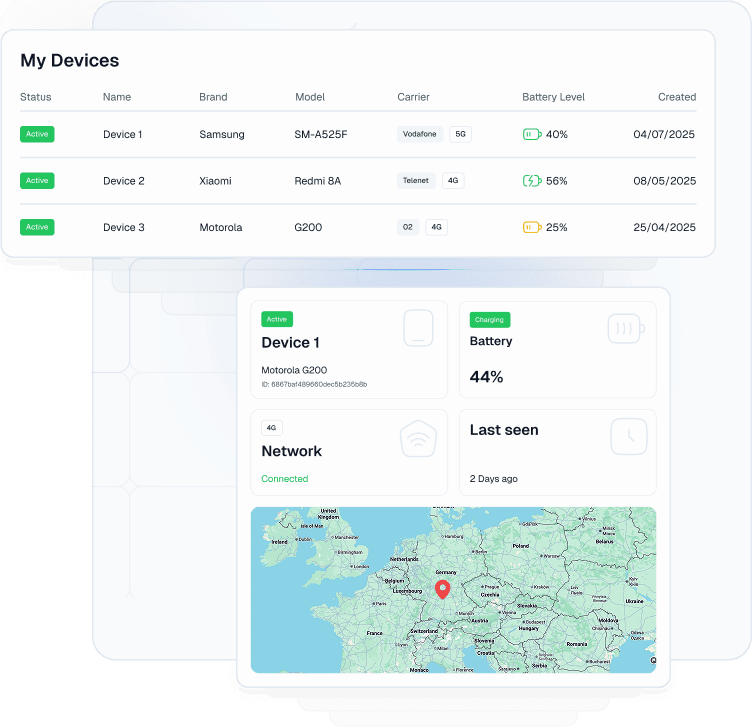This screenshot has width=752, height=727.
Task: Click the red location pin on map
Action: 443,589
